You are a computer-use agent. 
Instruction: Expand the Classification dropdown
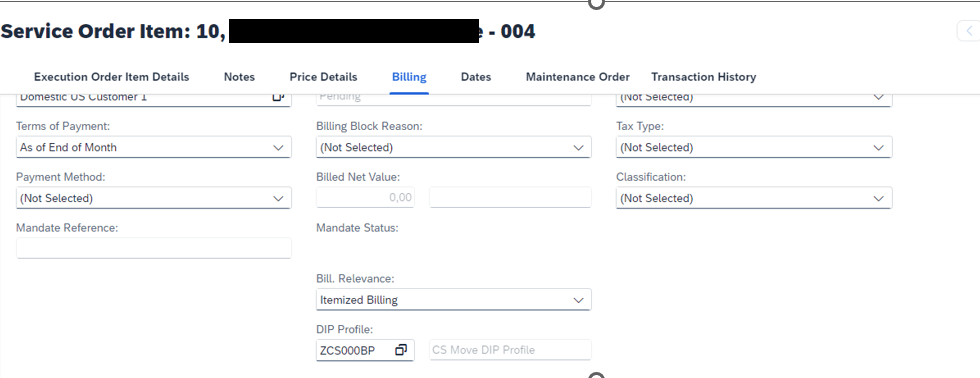pyautogui.click(x=754, y=198)
